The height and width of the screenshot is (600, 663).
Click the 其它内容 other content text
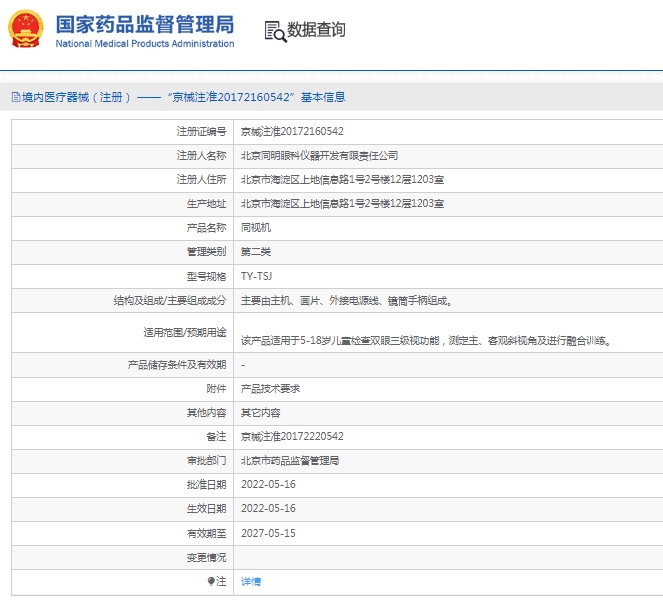tap(260, 413)
